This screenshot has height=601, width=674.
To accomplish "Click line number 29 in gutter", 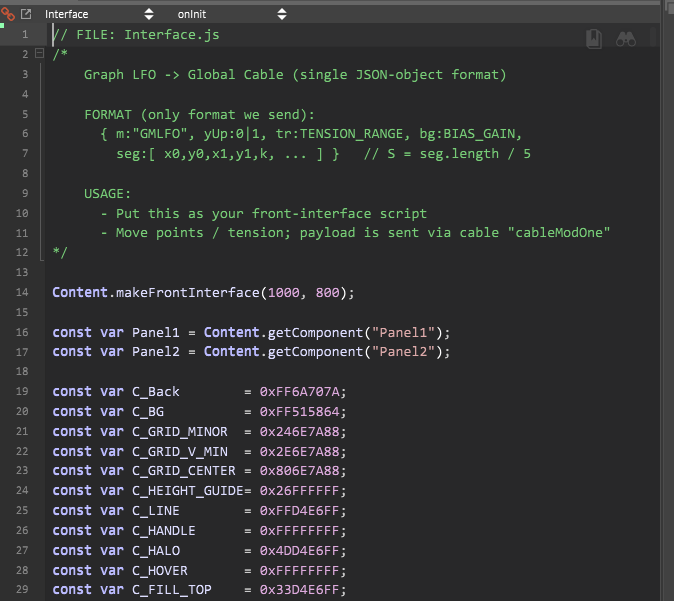I will tap(22, 589).
